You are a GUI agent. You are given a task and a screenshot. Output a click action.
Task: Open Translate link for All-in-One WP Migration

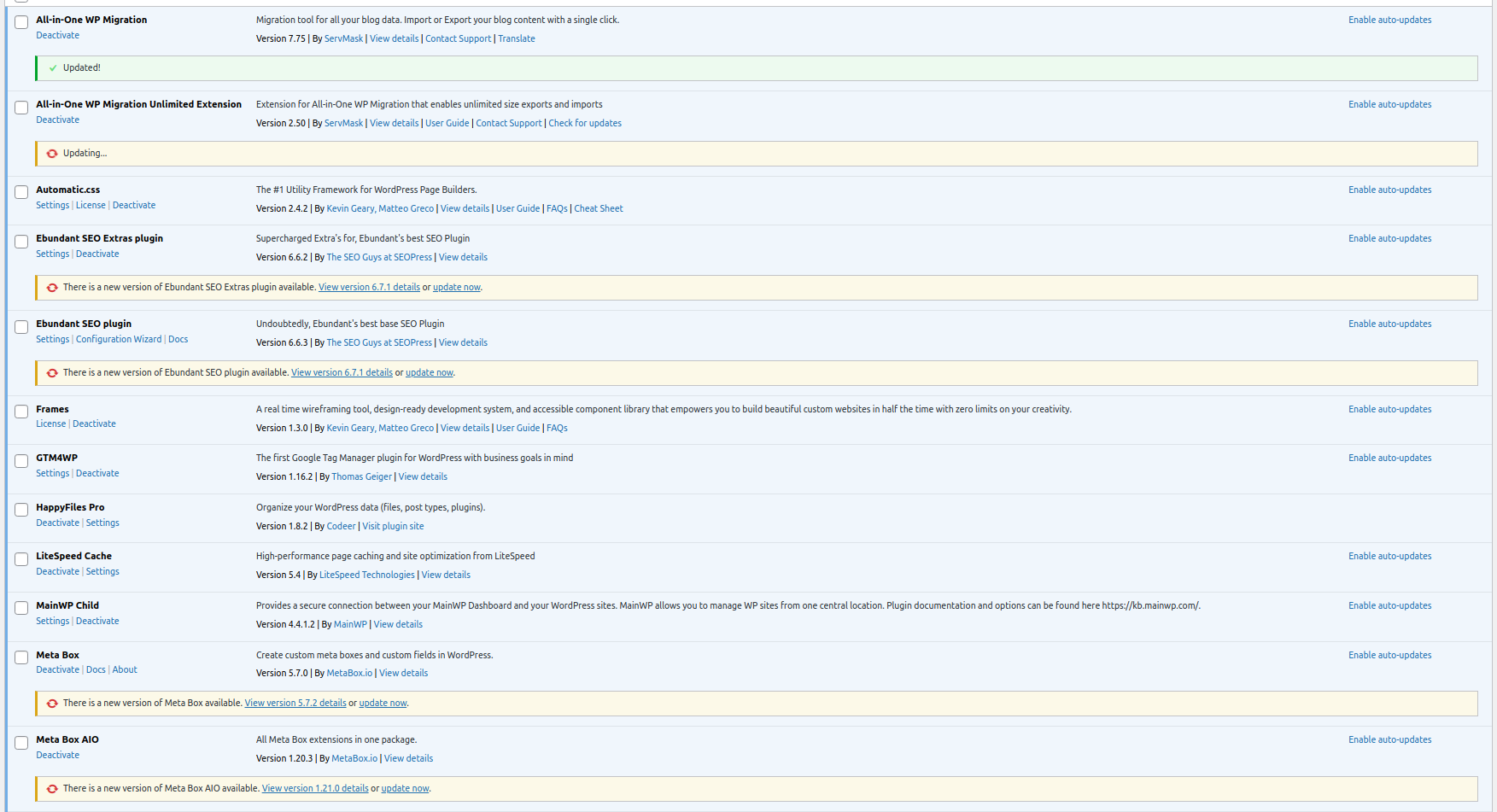click(x=516, y=39)
